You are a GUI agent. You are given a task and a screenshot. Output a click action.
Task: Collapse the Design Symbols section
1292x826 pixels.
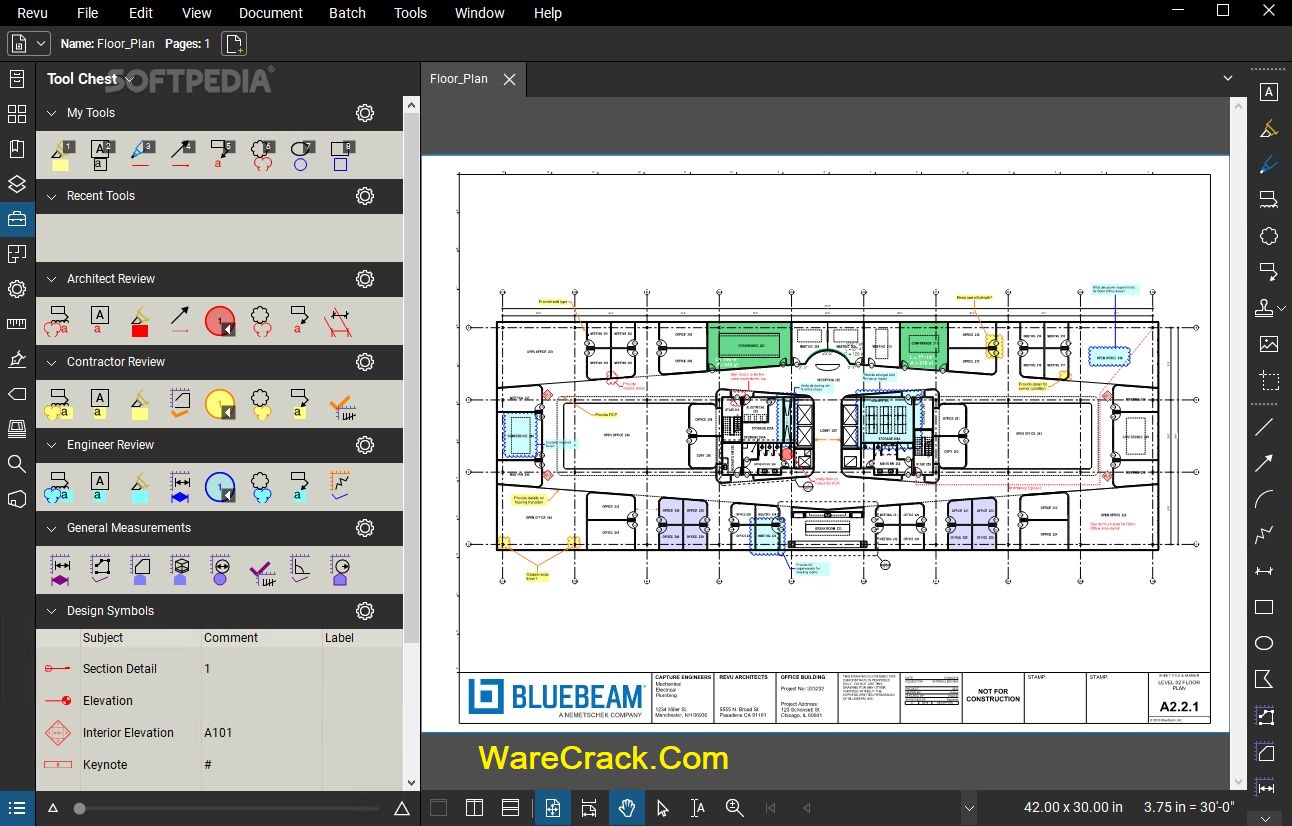tap(52, 611)
